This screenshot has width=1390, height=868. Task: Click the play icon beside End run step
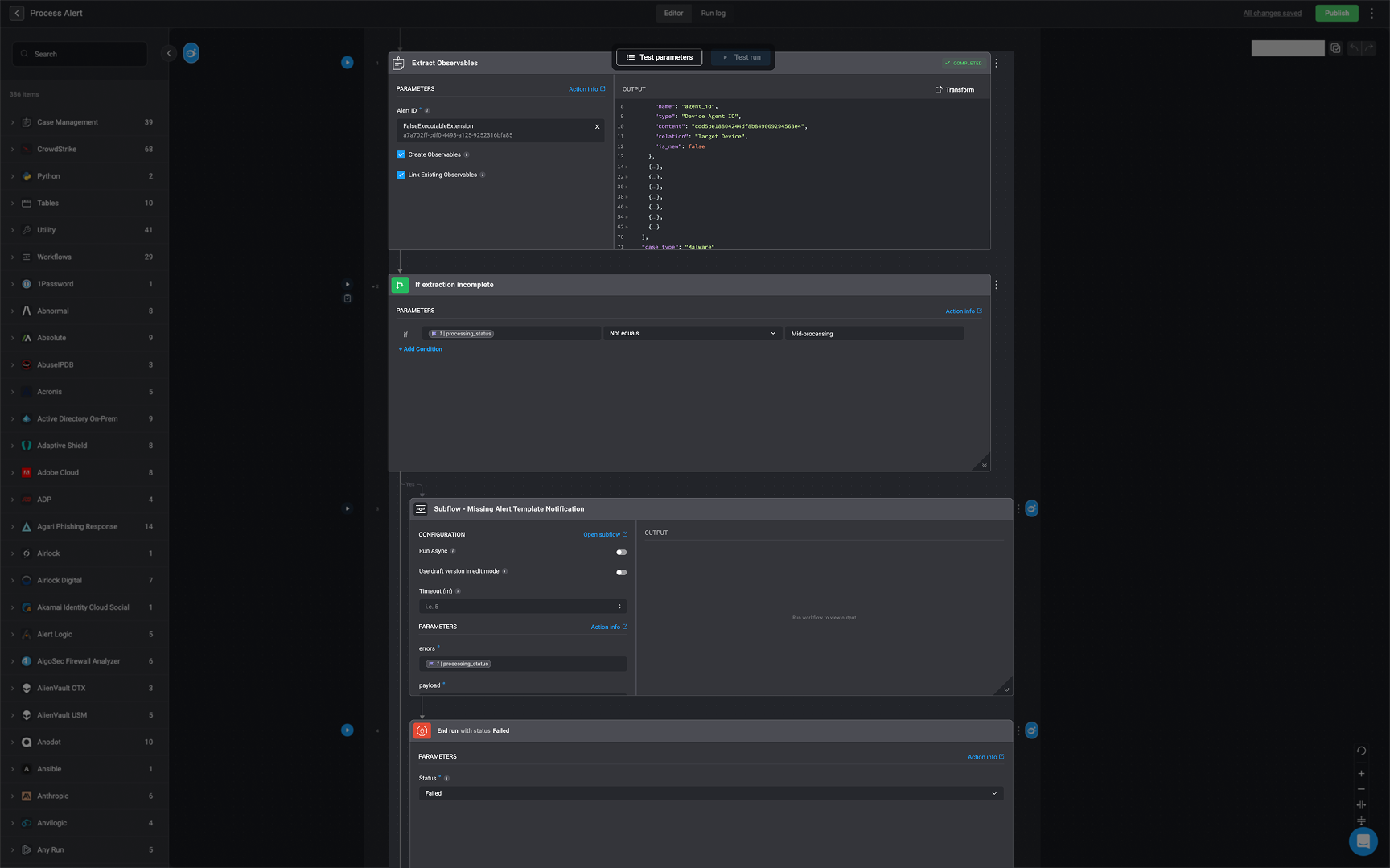pyautogui.click(x=347, y=730)
